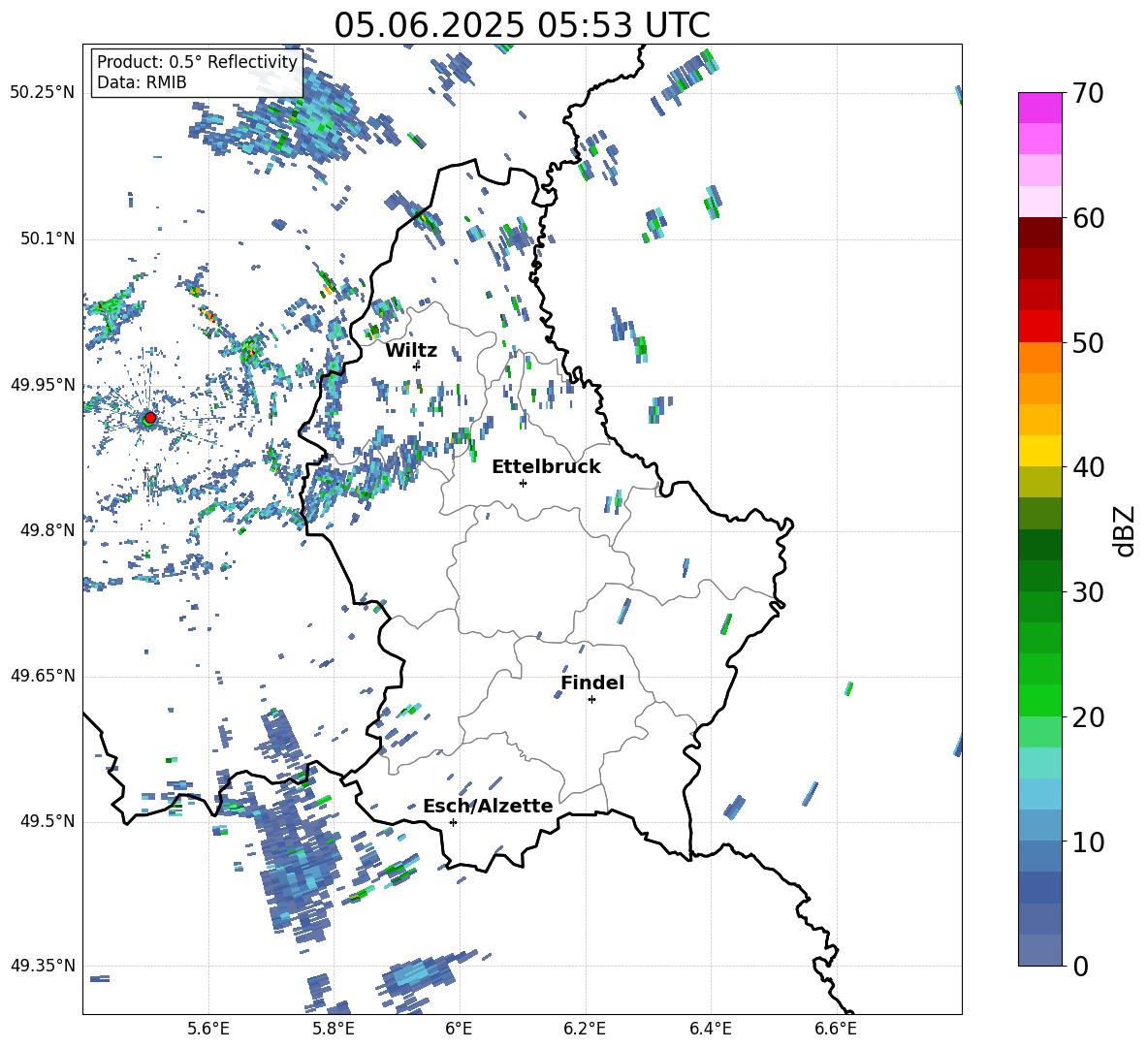Click the Esch/Alzette station cross marker

coord(453,822)
